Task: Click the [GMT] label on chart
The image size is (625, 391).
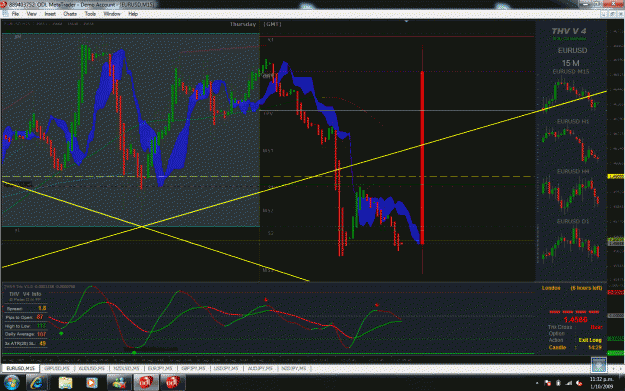Action: coord(272,24)
